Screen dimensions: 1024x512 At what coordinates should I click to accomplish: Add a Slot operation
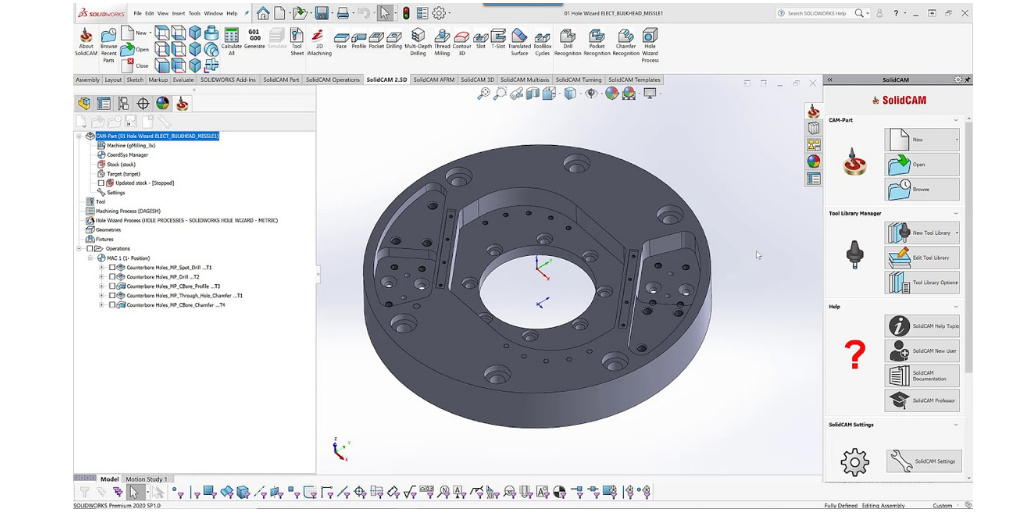pyautogui.click(x=481, y=40)
